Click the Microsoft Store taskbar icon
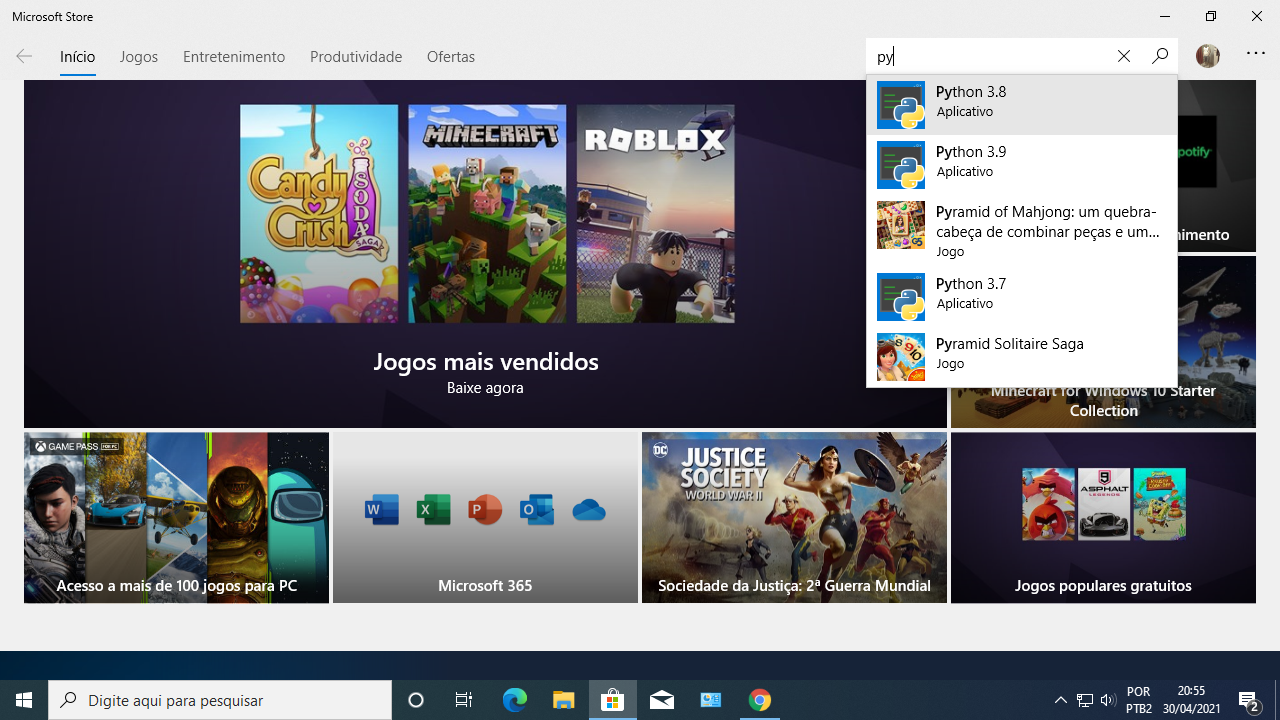The image size is (1280, 720). tap(612, 700)
